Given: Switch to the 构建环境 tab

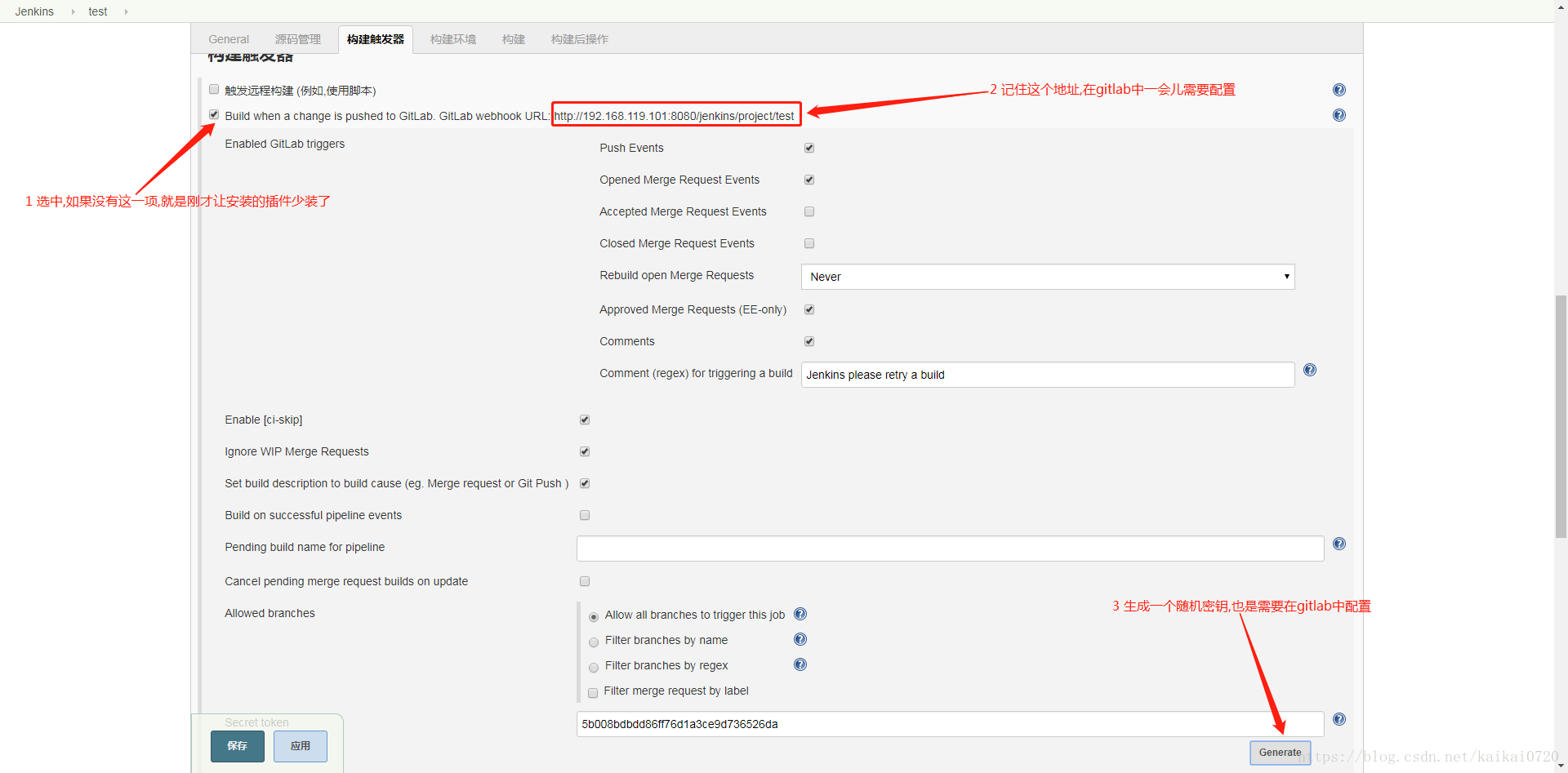Looking at the screenshot, I should [x=453, y=39].
